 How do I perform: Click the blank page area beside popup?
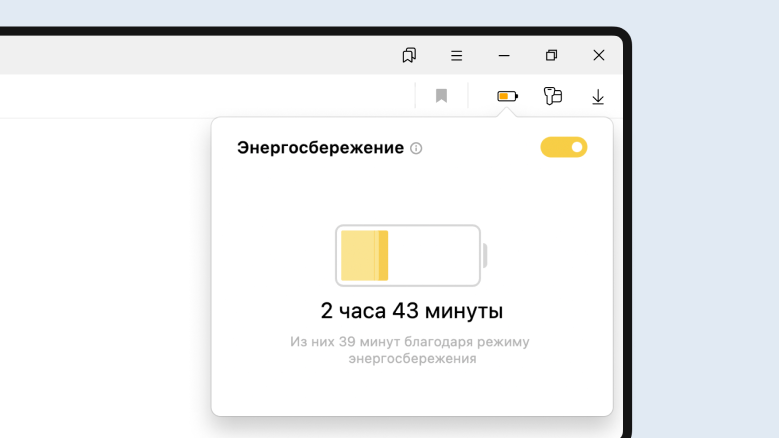coord(100,270)
